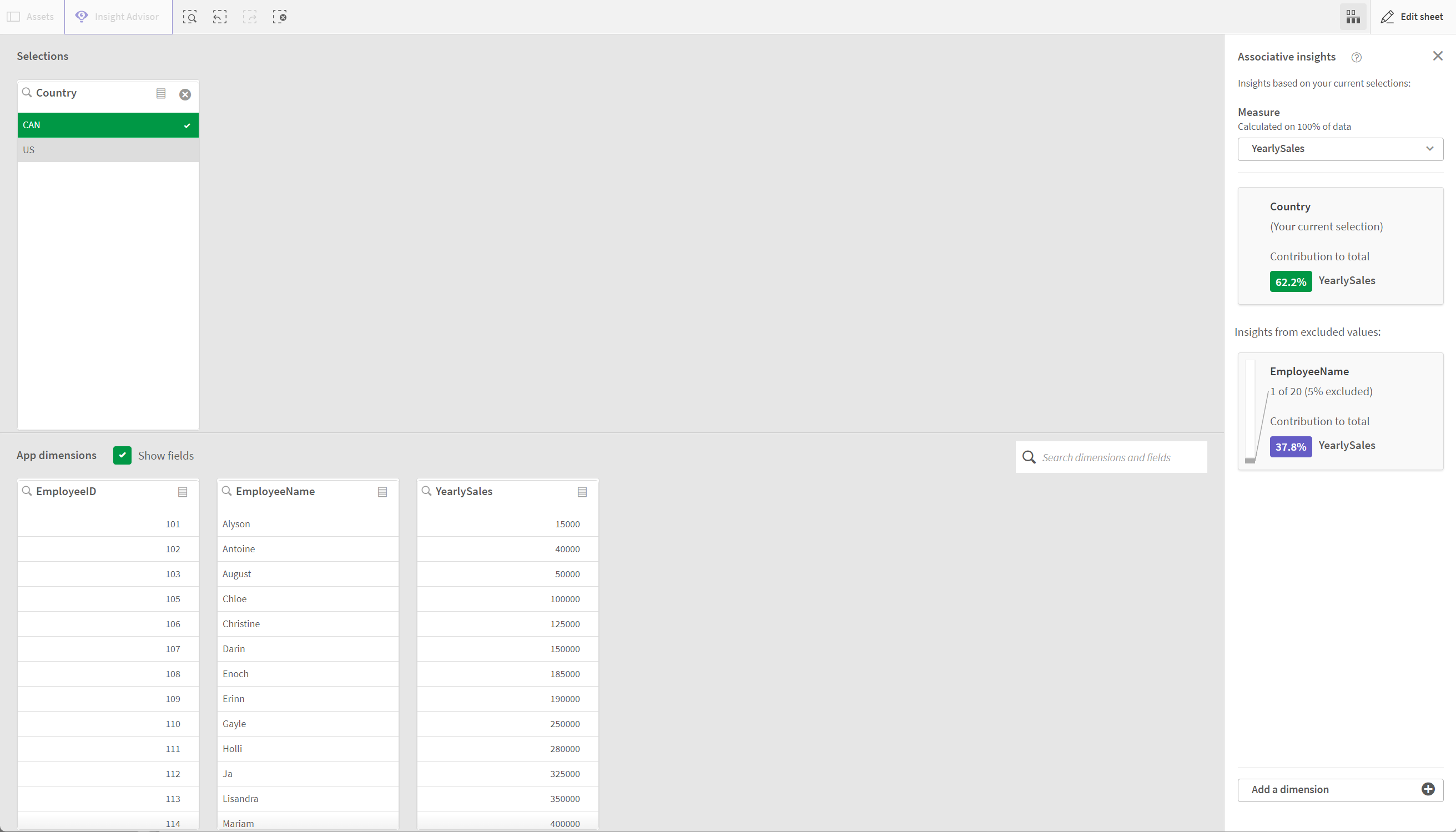Expand the YearlySales measure dropdown
1456x832 pixels.
click(x=1429, y=148)
